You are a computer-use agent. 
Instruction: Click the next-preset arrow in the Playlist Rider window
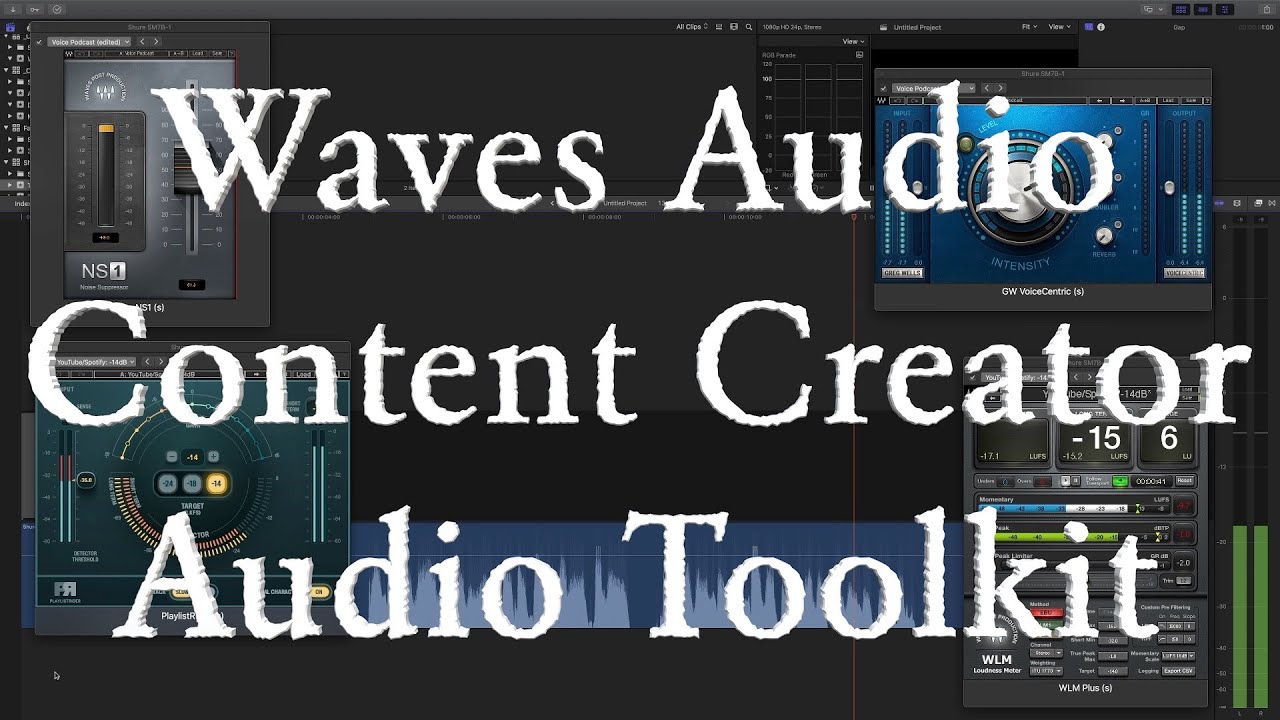pos(161,361)
